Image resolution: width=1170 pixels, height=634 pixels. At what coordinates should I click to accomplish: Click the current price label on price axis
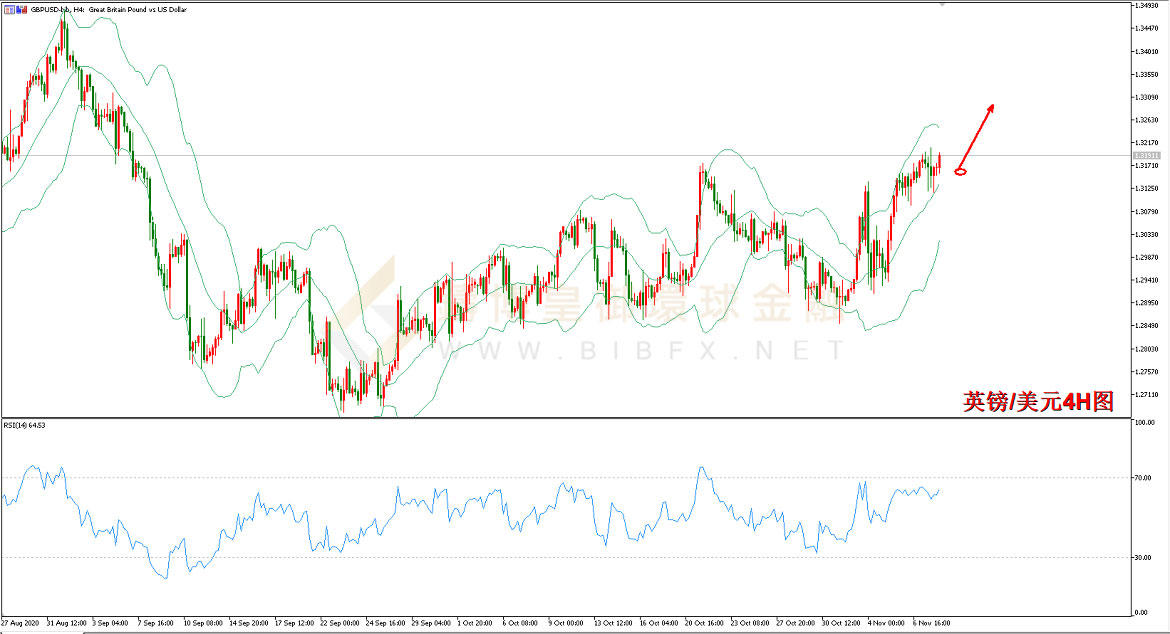1146,156
